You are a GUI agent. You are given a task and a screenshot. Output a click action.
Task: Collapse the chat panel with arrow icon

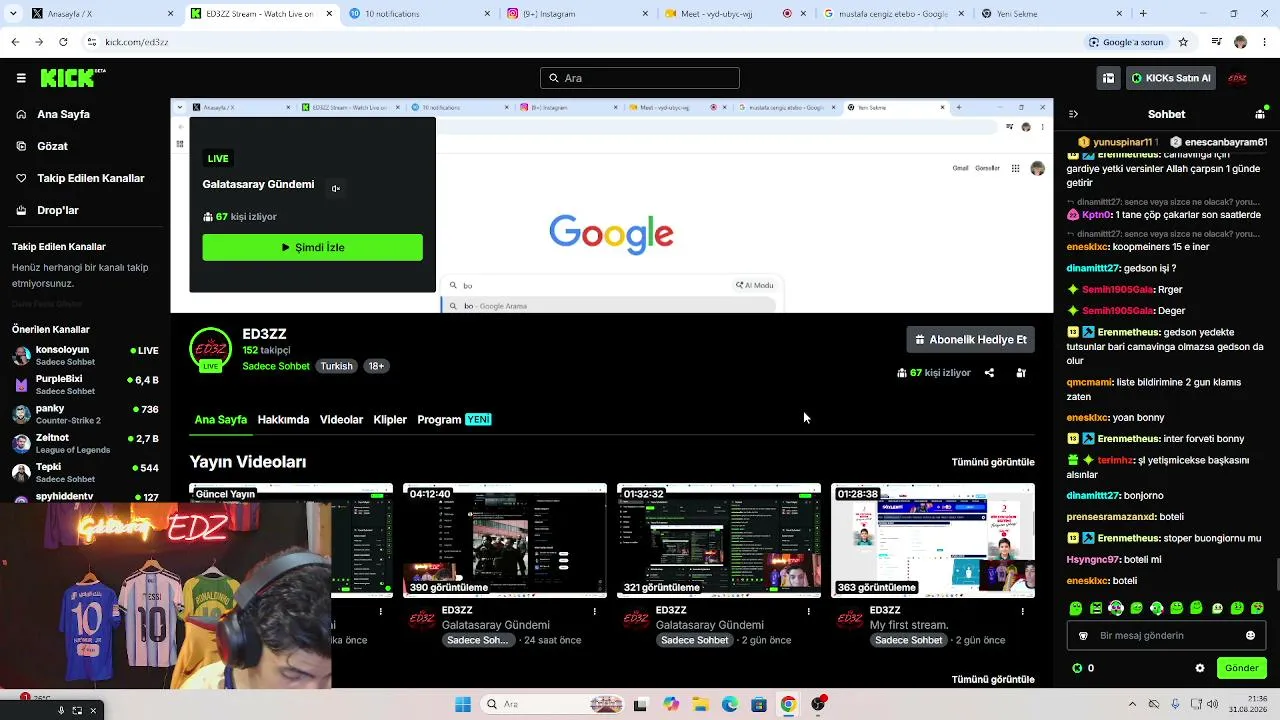pos(1073,114)
